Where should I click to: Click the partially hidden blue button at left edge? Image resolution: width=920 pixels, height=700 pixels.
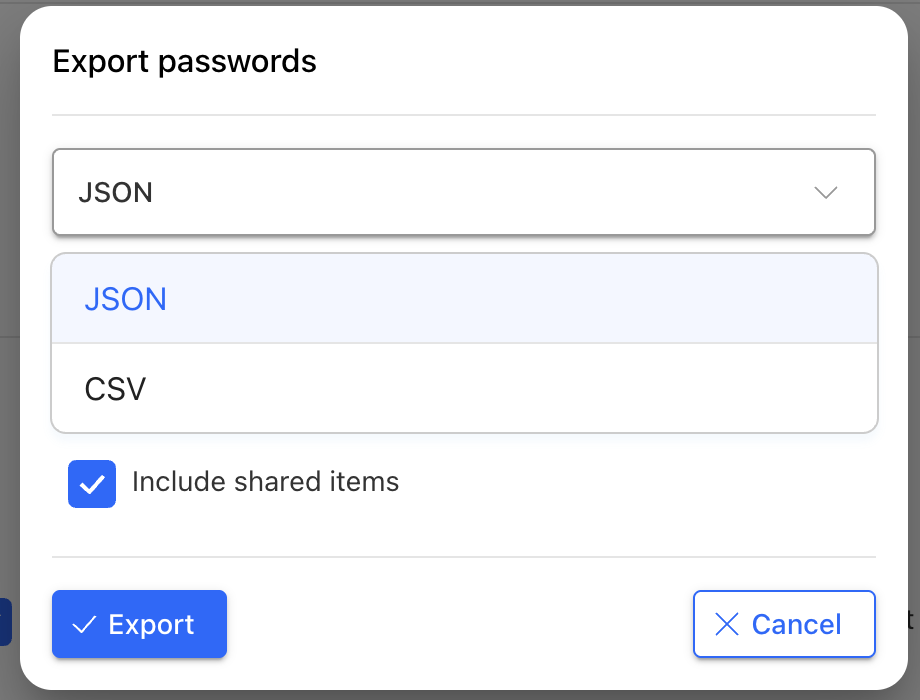(x=6, y=622)
